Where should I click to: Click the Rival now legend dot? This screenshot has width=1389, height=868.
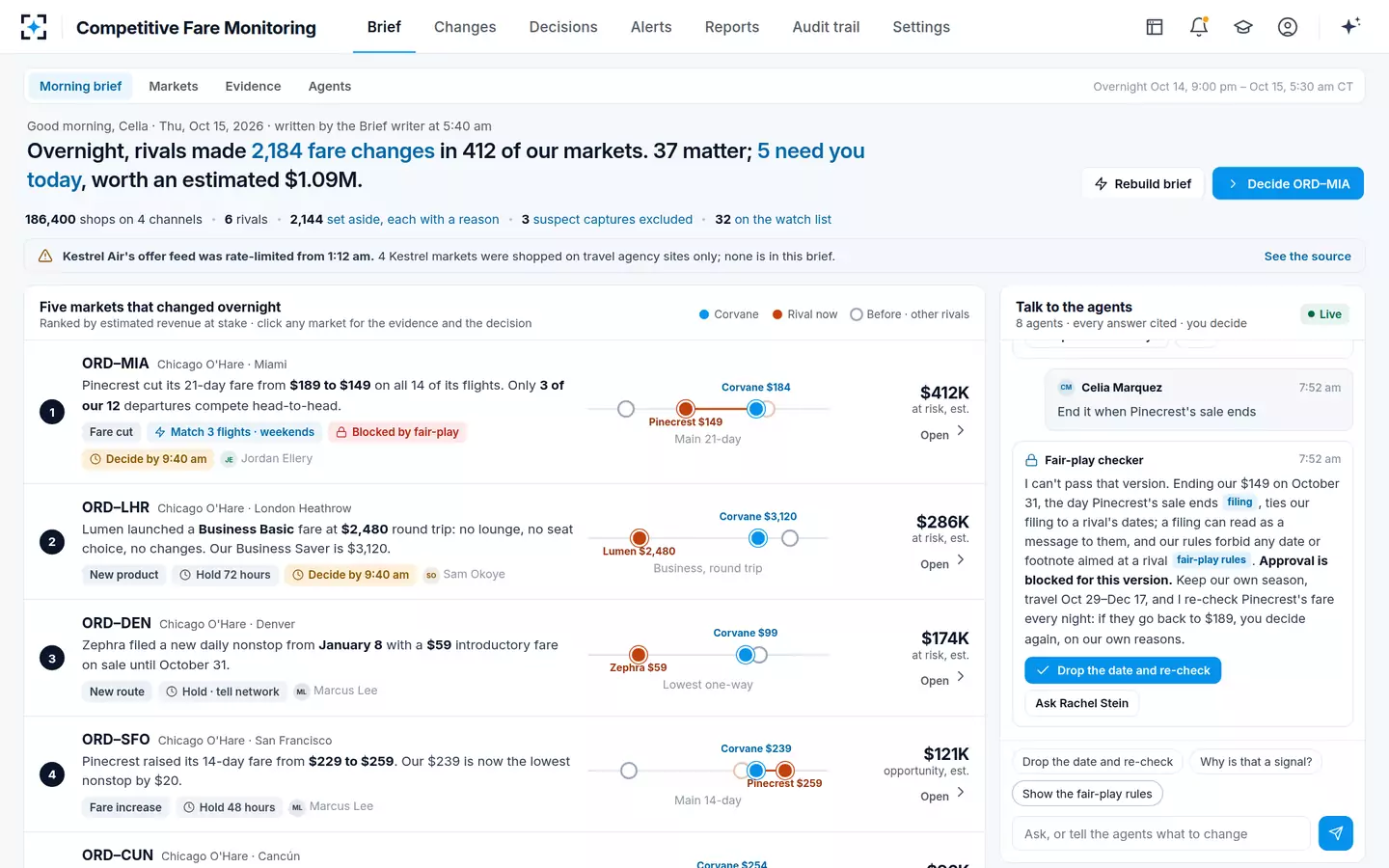[777, 314]
